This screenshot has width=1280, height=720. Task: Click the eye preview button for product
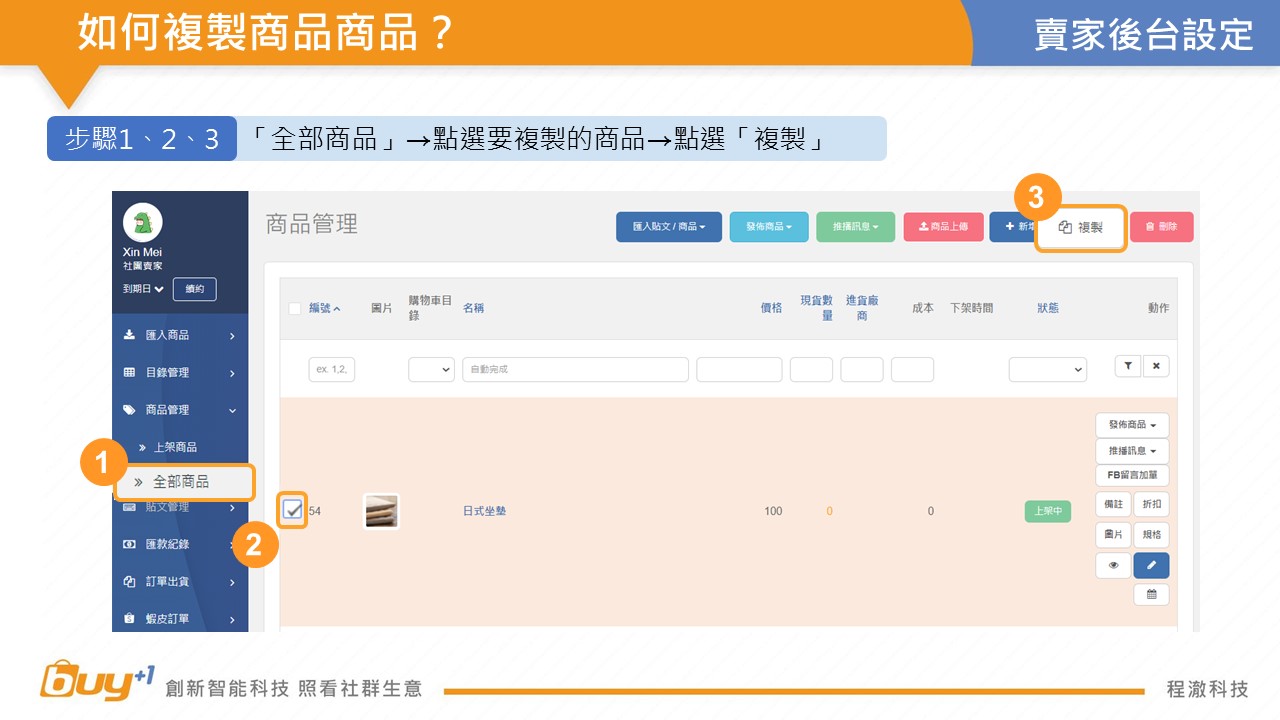click(x=1113, y=565)
